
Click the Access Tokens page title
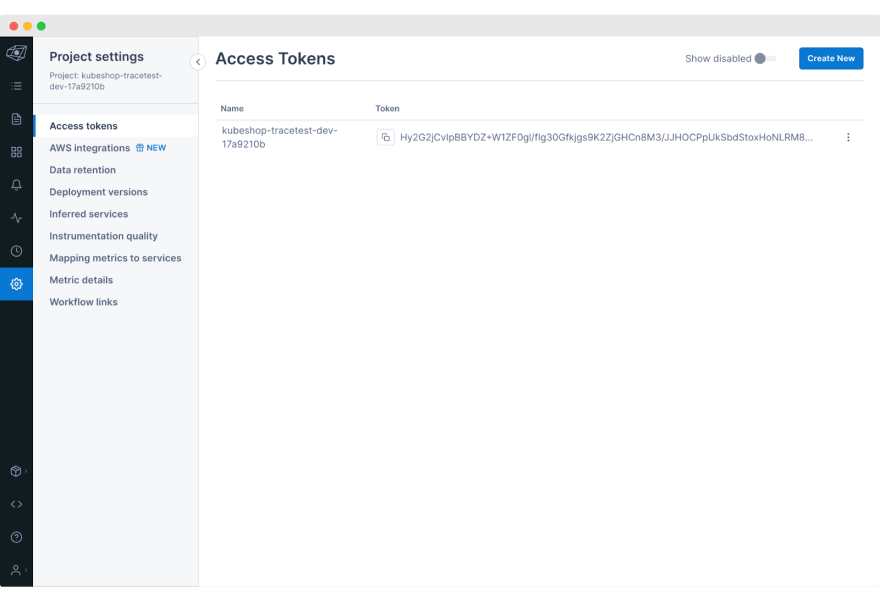pyautogui.click(x=275, y=58)
